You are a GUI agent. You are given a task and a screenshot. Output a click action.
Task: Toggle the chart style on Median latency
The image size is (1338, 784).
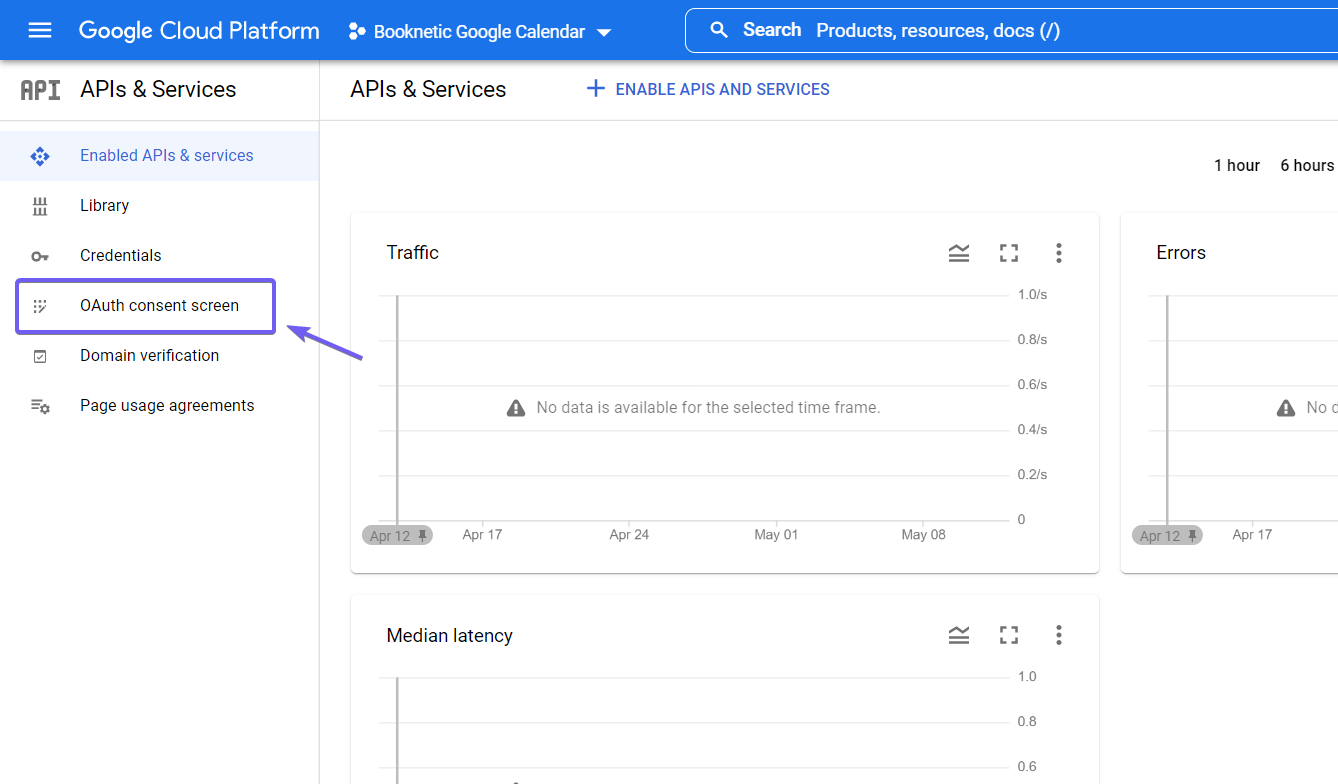[958, 635]
